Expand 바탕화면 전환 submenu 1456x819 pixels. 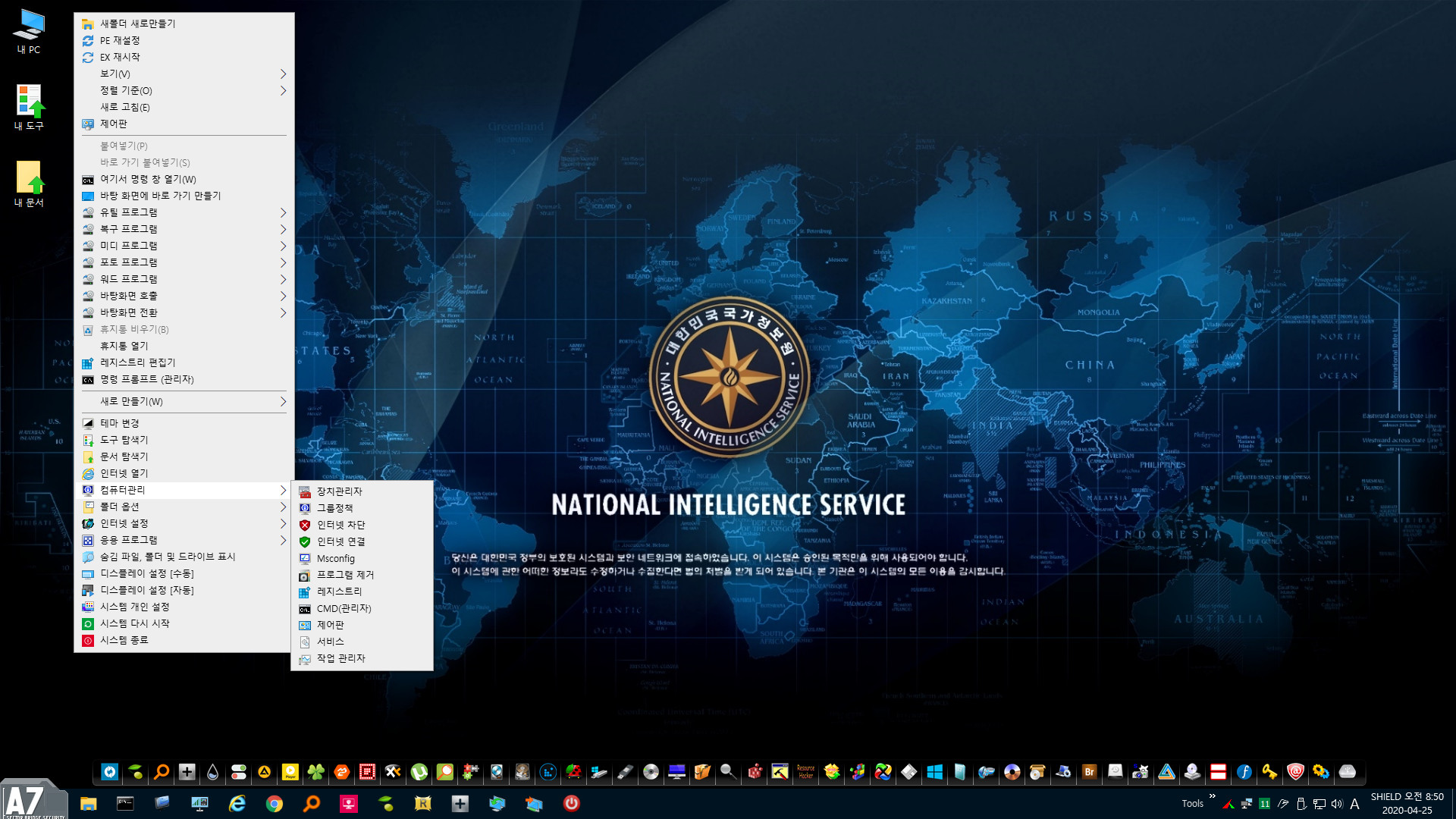[184, 312]
